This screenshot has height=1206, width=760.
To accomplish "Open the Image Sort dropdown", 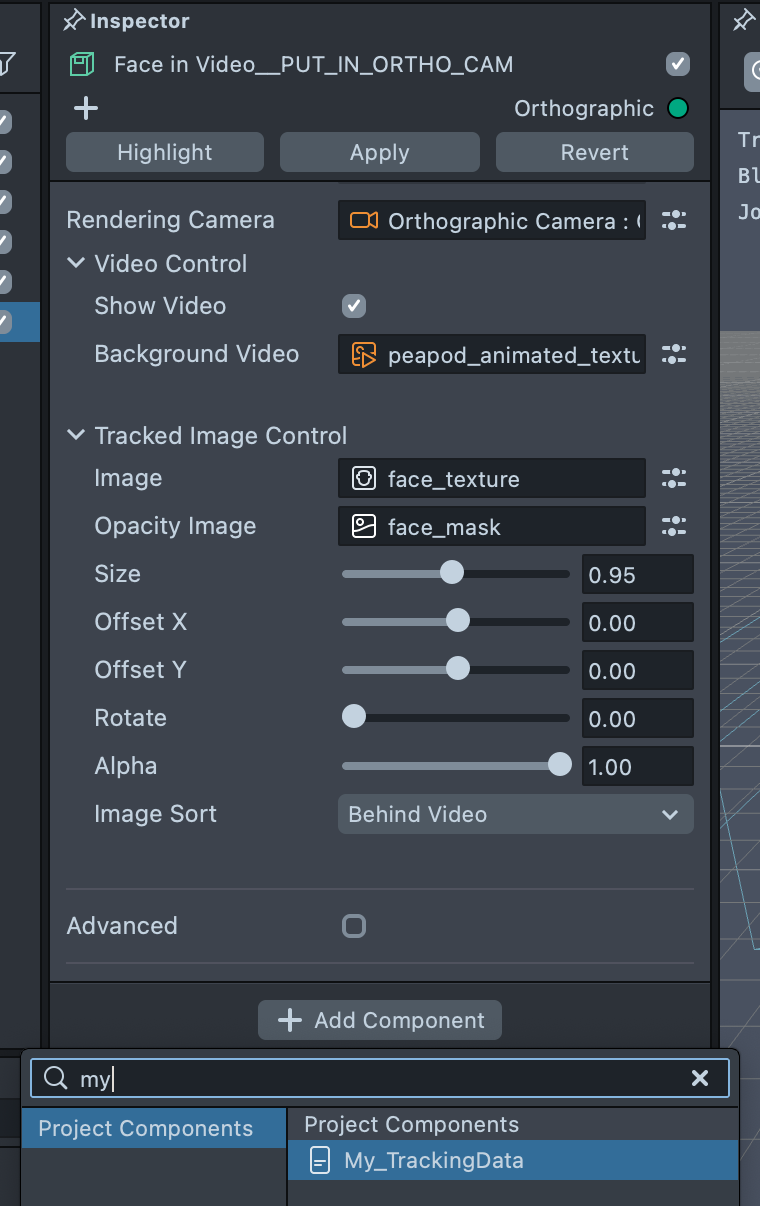I will (515, 814).
